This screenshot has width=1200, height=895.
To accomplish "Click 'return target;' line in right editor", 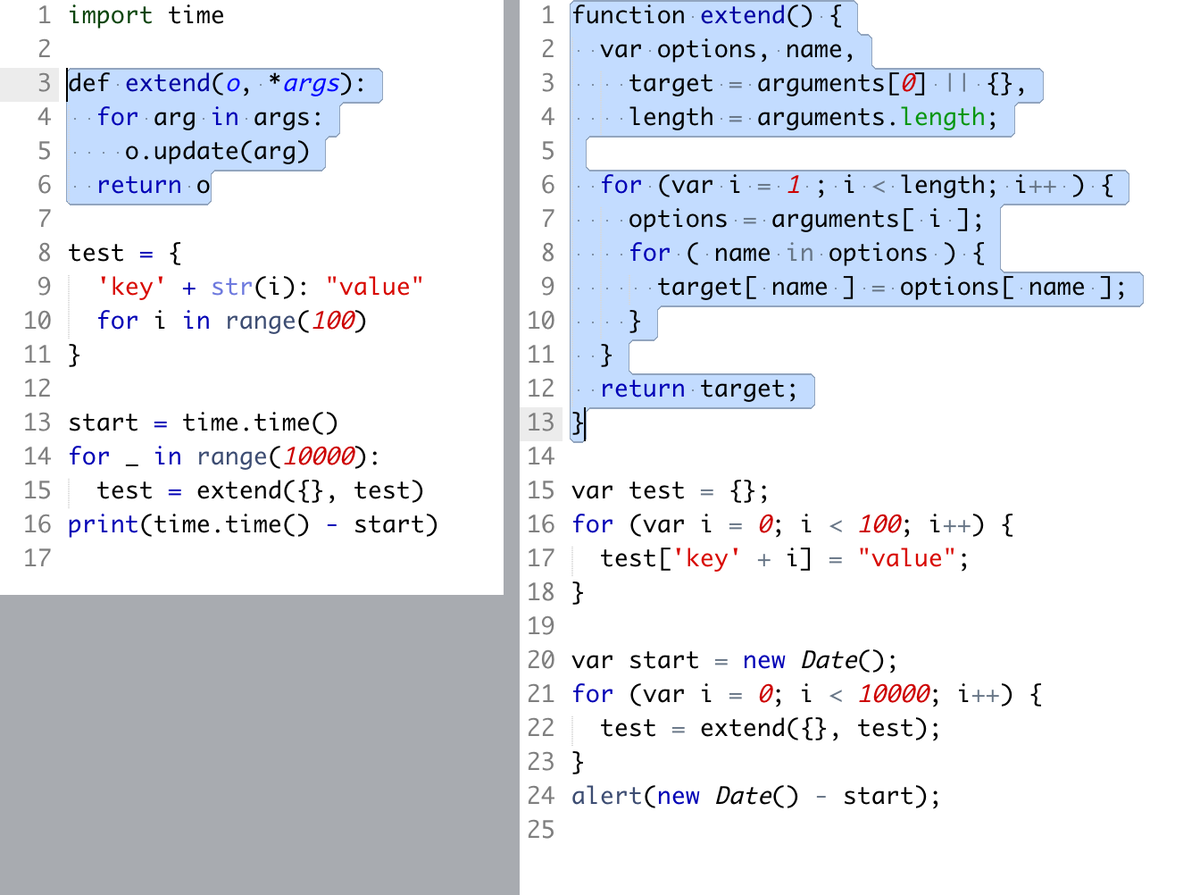I will pos(700,389).
